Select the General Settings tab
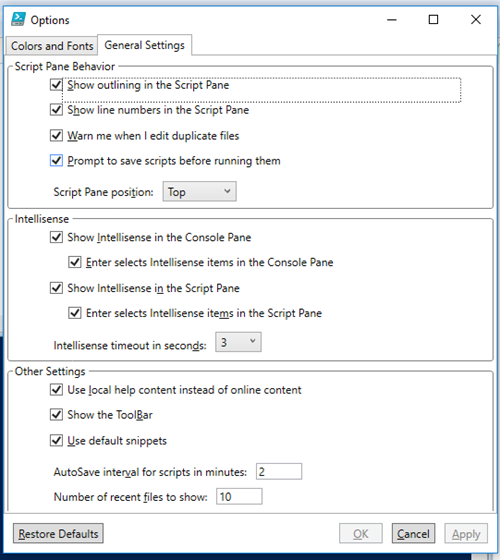500x560 pixels. coord(144,45)
